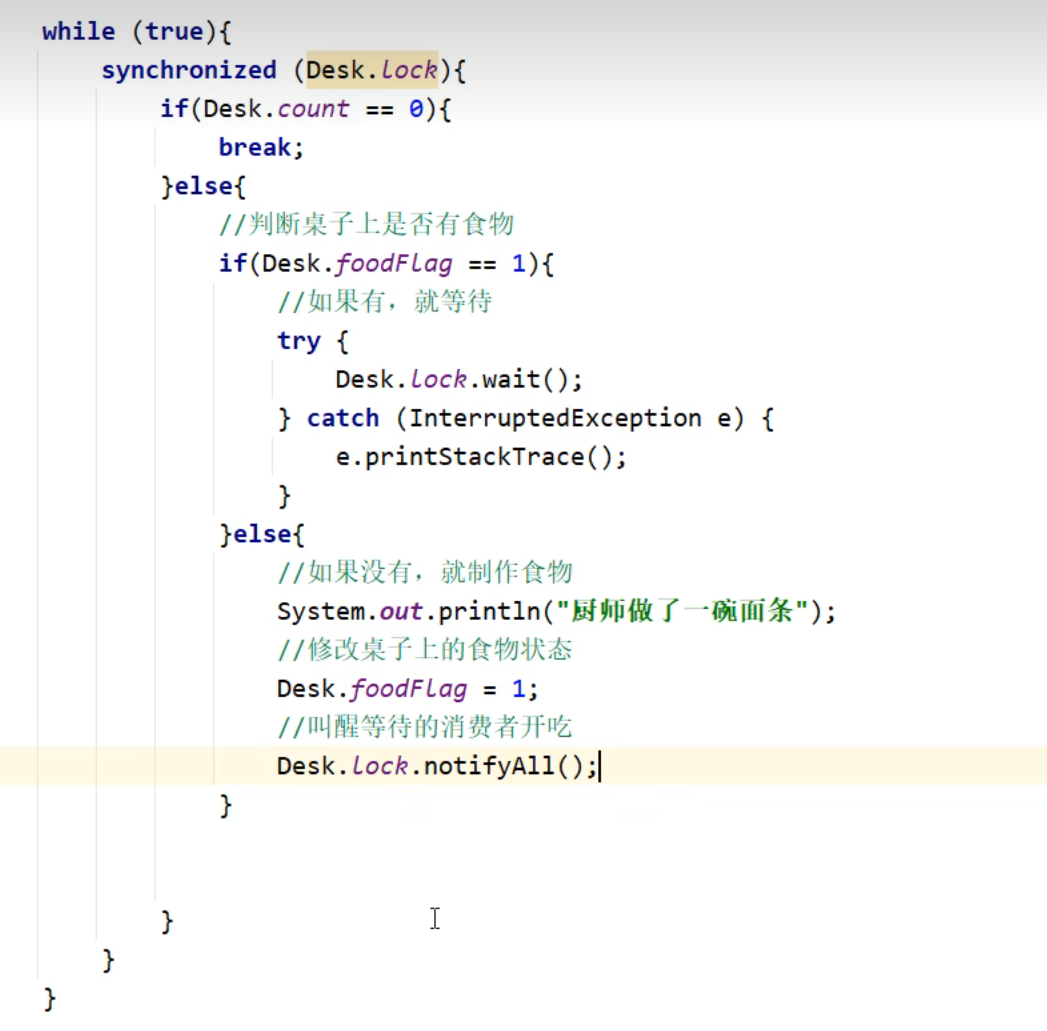
Task: Click the comment 叫醒等待的消费者开吃
Action: (x=425, y=727)
